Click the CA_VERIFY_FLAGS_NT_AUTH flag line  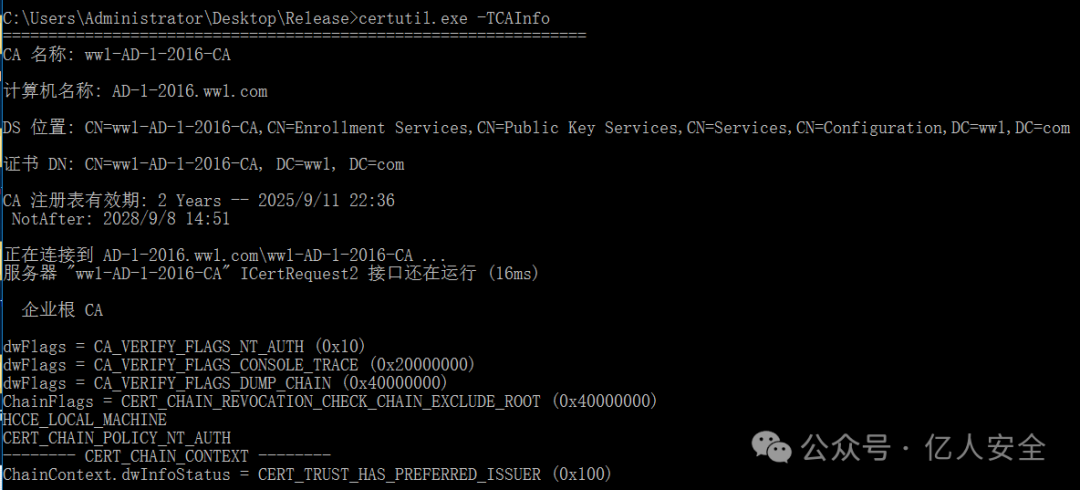184,346
